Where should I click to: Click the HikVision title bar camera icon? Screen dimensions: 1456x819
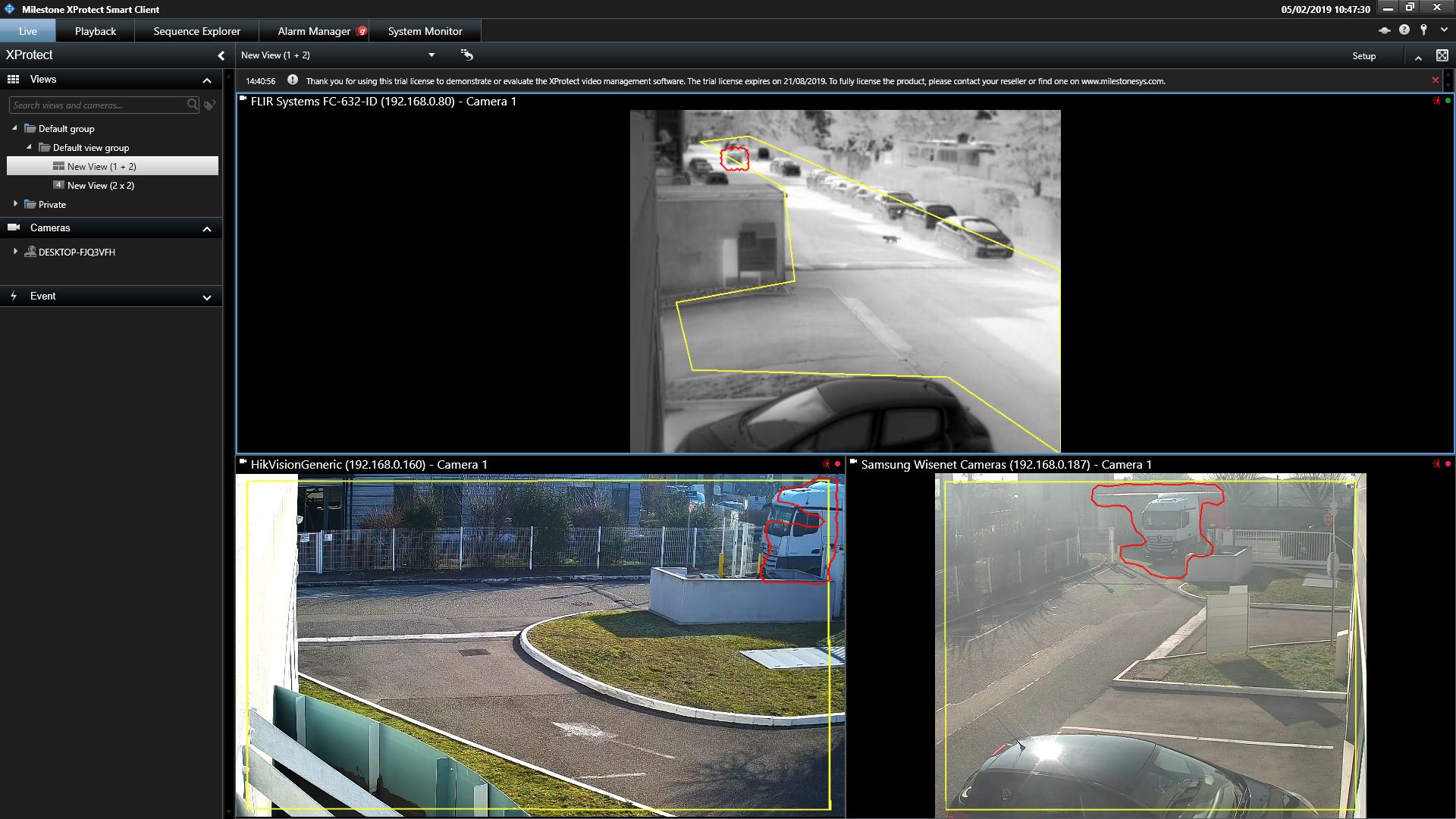click(243, 462)
